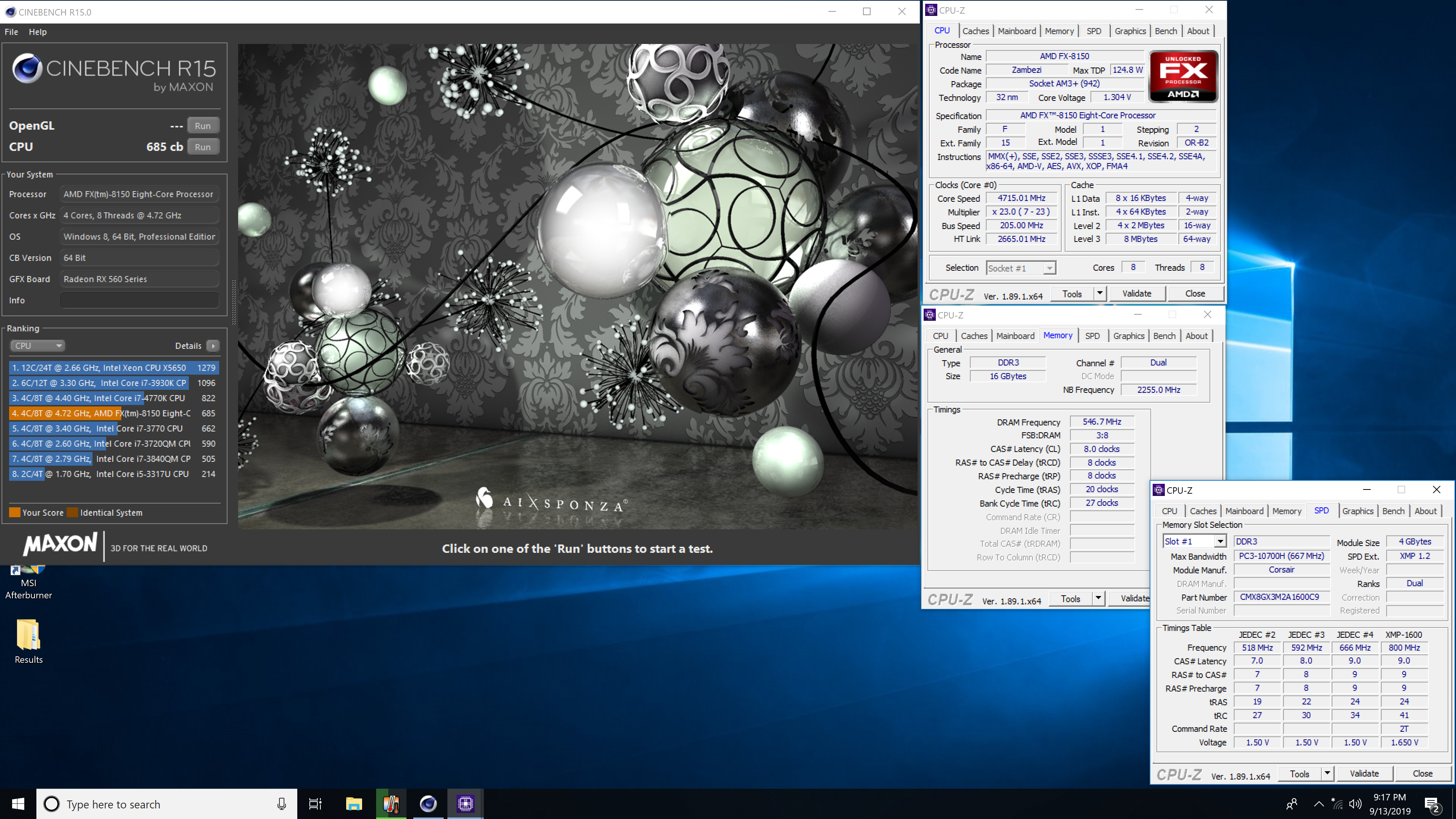Open the Results folder on desktop
The height and width of the screenshot is (819, 1456).
tap(28, 641)
